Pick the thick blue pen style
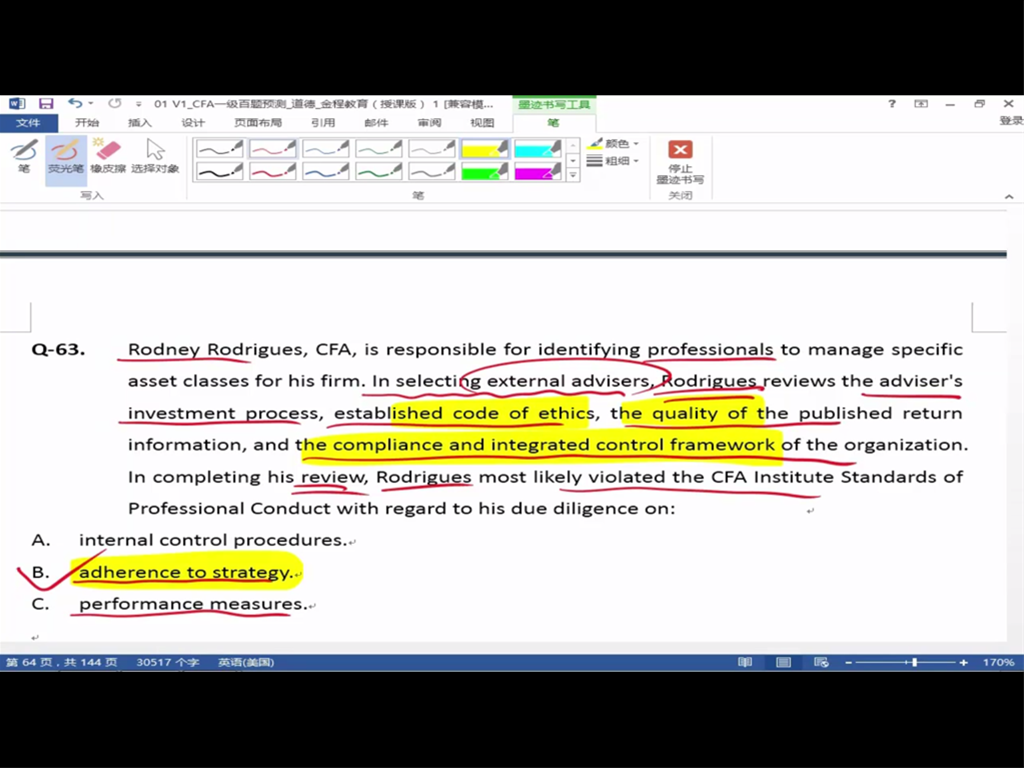1024x768 pixels. (325, 172)
